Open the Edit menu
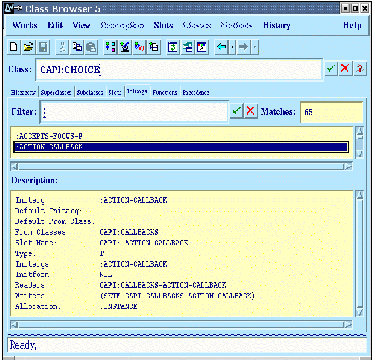Image resolution: width=379 pixels, height=361 pixels. point(55,25)
